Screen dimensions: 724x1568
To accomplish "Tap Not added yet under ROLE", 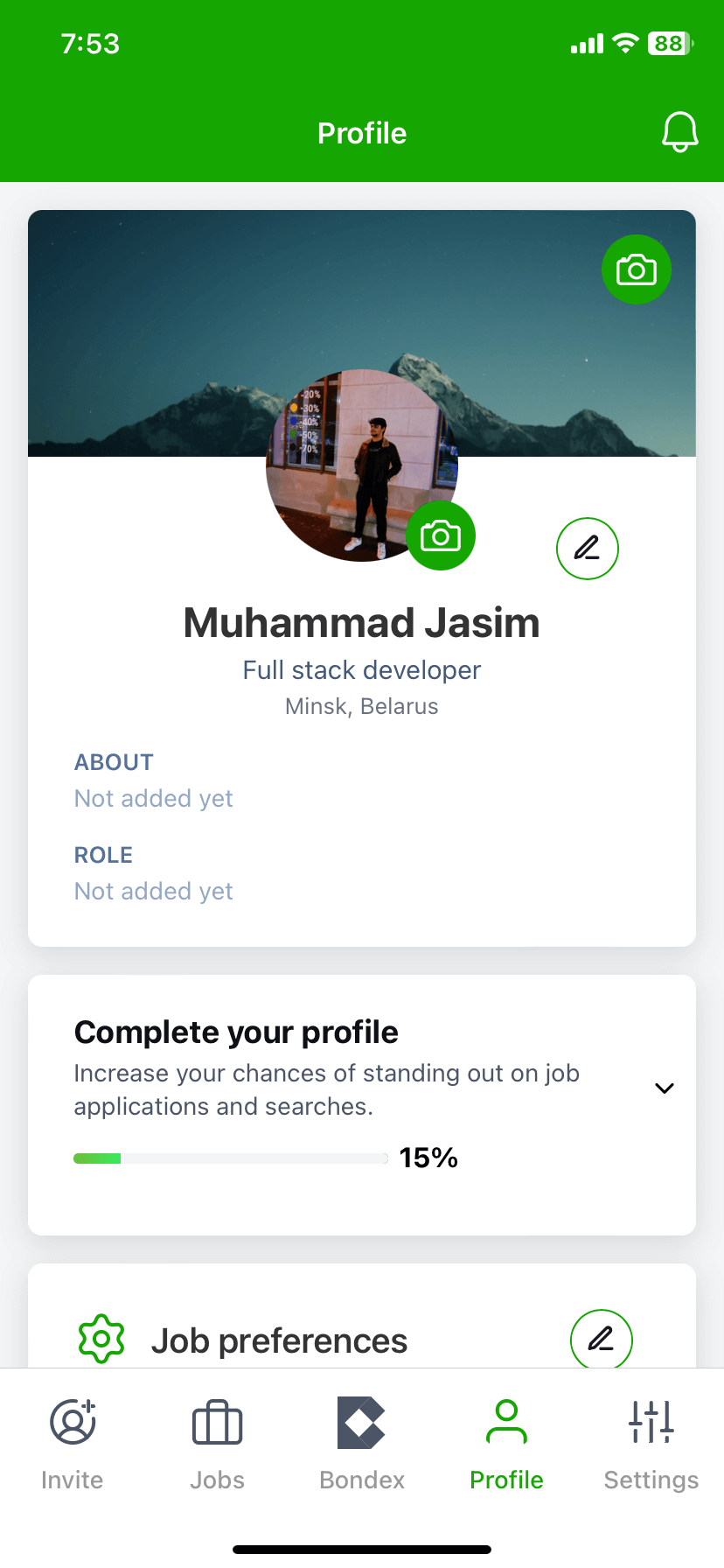I will [154, 892].
